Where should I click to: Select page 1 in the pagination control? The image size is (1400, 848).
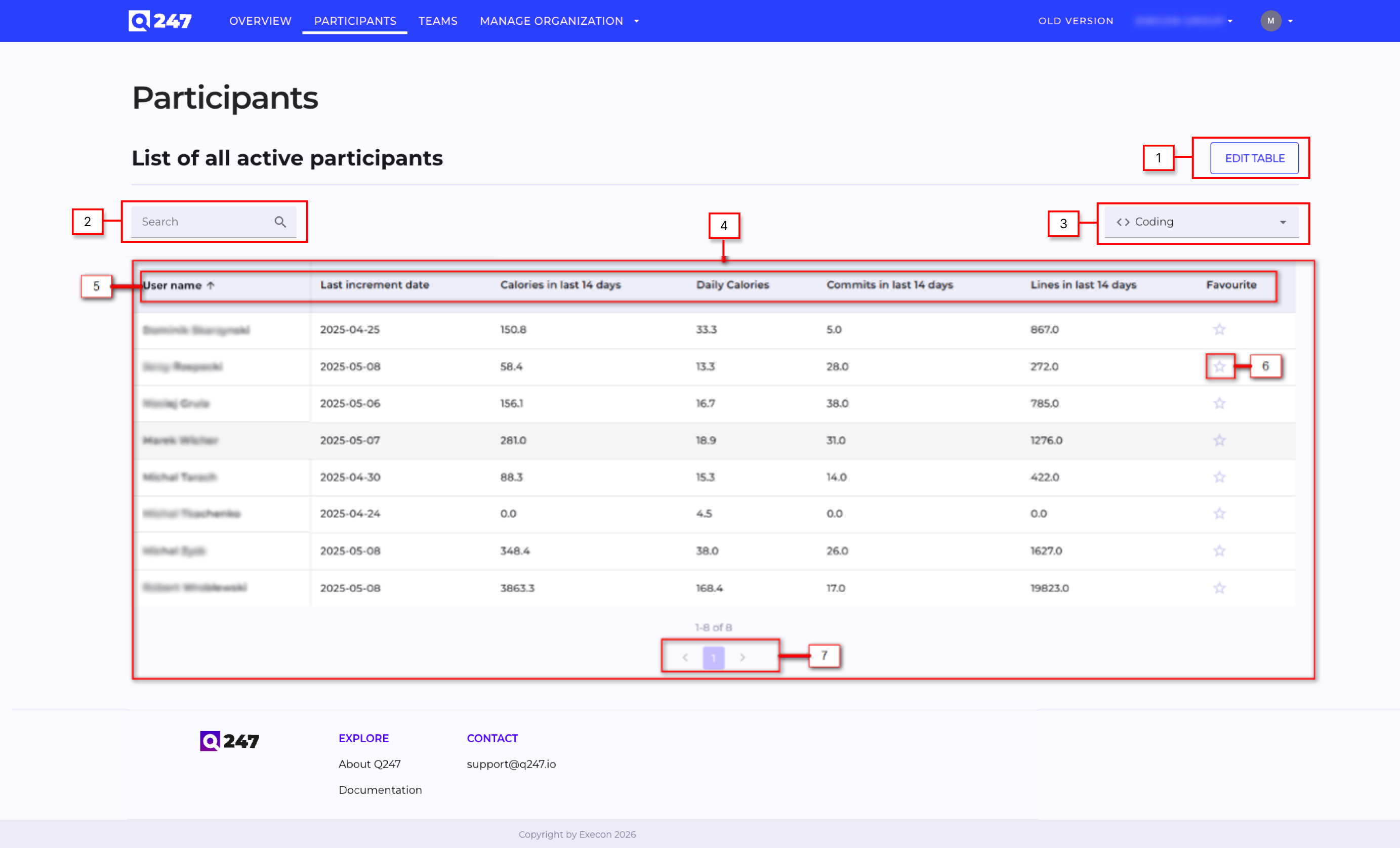coord(714,657)
